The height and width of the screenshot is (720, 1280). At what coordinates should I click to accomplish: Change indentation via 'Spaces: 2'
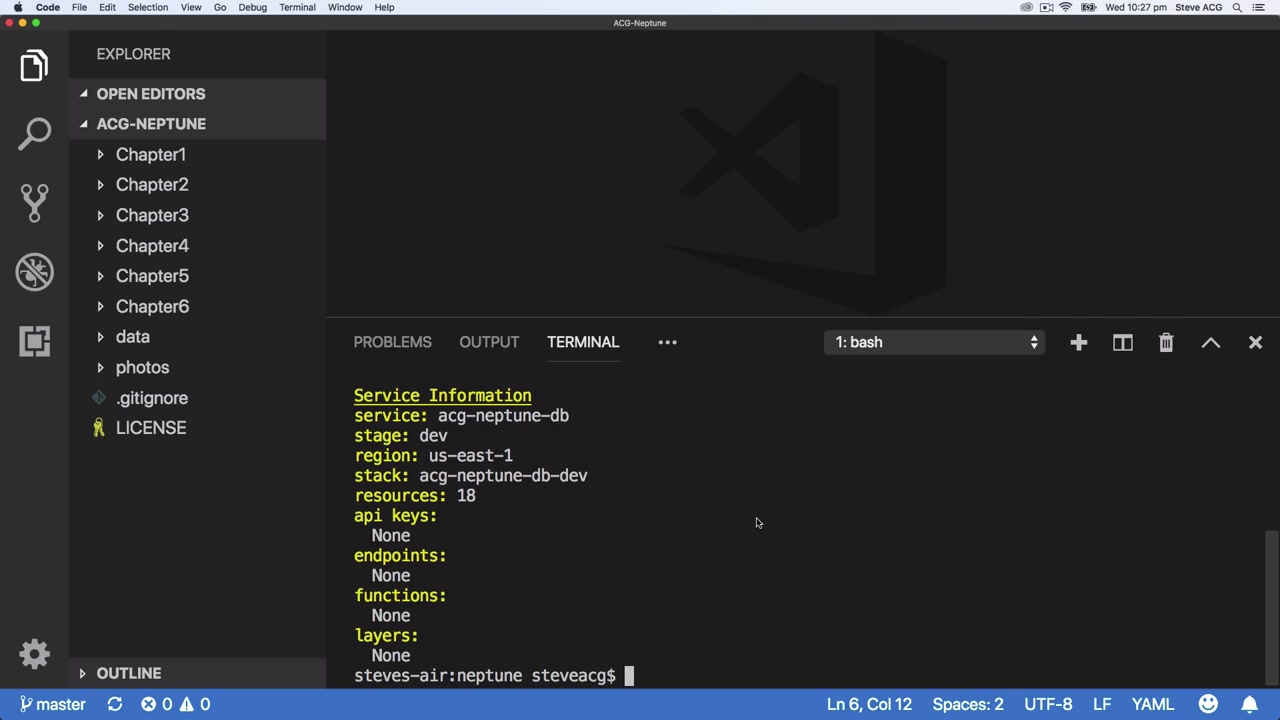(x=967, y=704)
